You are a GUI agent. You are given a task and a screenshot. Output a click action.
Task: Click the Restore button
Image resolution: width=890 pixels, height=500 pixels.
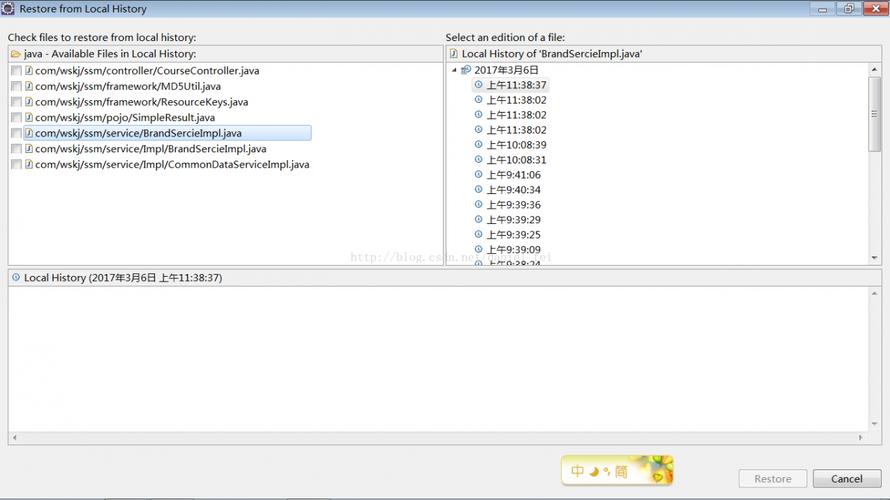(x=772, y=479)
